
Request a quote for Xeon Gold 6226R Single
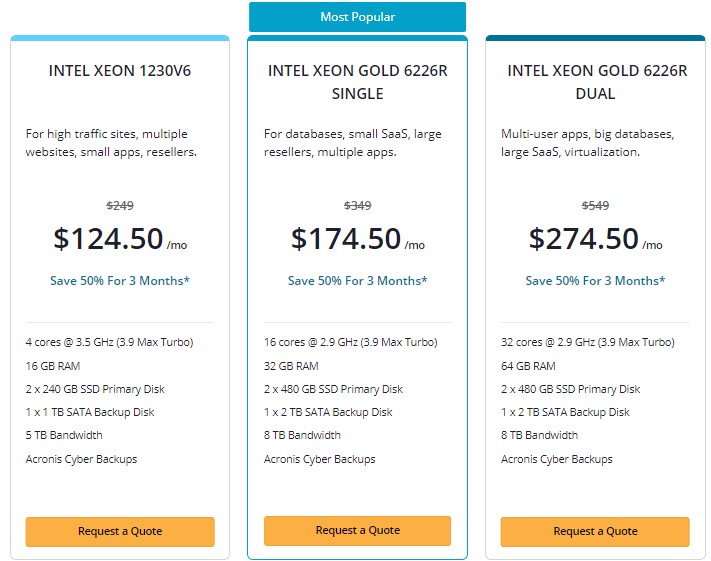357,530
